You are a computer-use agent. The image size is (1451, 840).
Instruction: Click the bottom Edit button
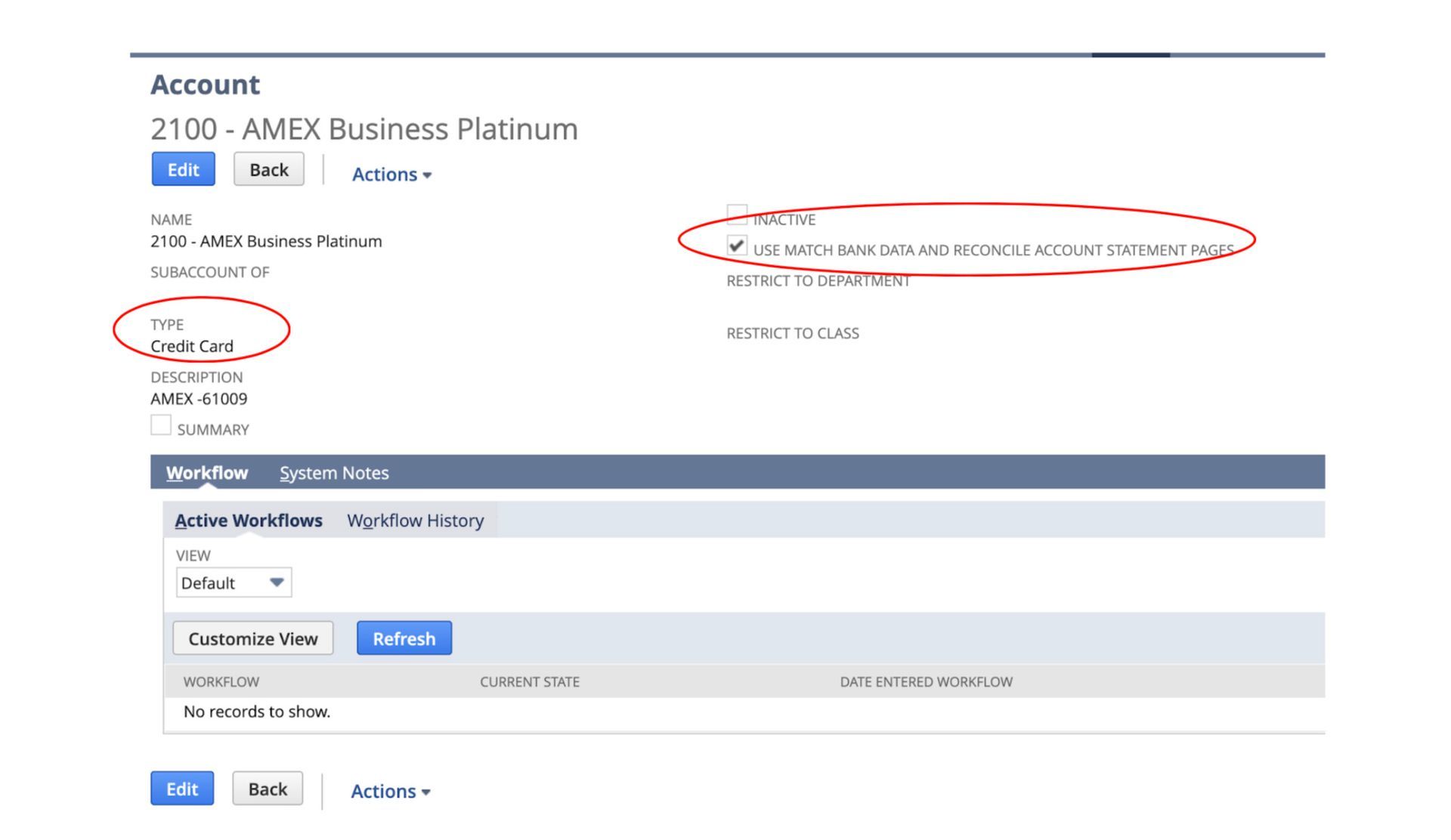click(182, 789)
